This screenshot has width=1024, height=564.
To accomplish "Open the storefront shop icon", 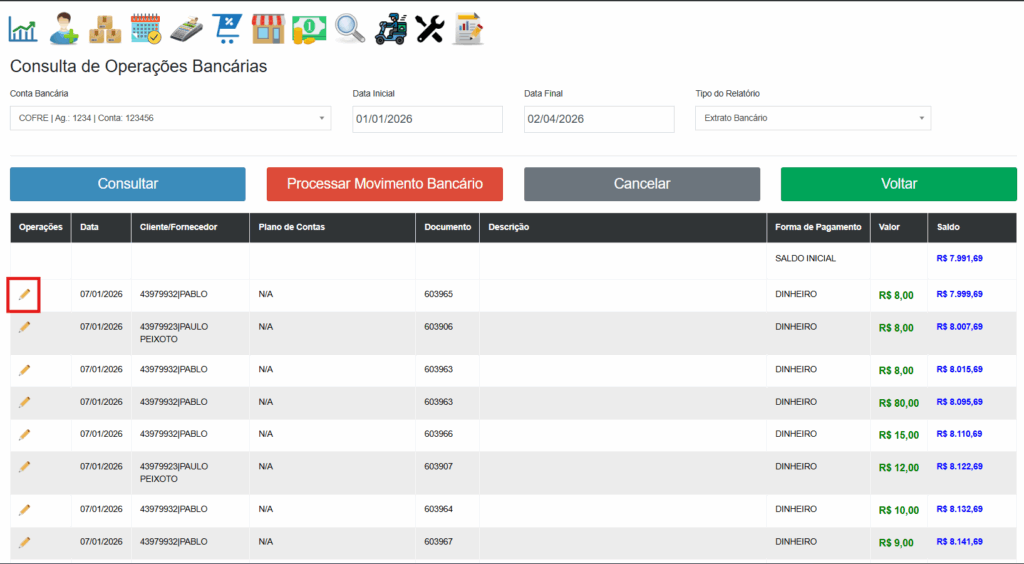I will point(268,28).
